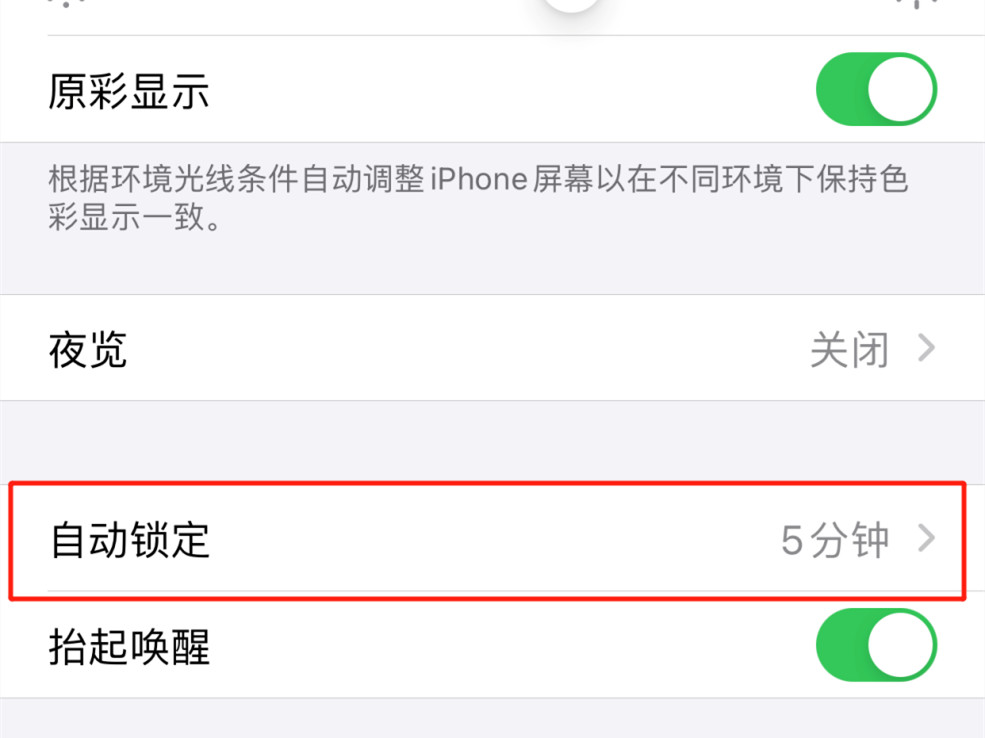The height and width of the screenshot is (738, 985).
Task: Expand 自动锁定 options with its chevron
Action: coord(927,538)
